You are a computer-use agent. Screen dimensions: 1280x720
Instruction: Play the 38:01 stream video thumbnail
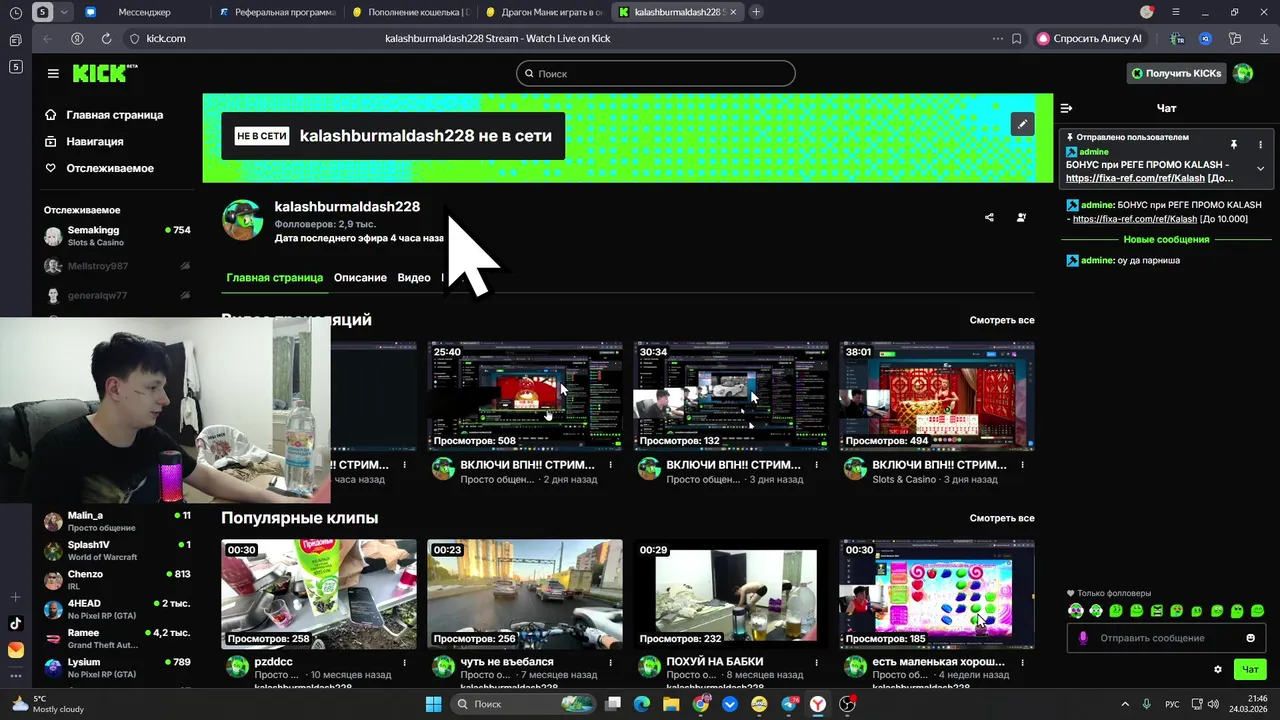tap(937, 396)
